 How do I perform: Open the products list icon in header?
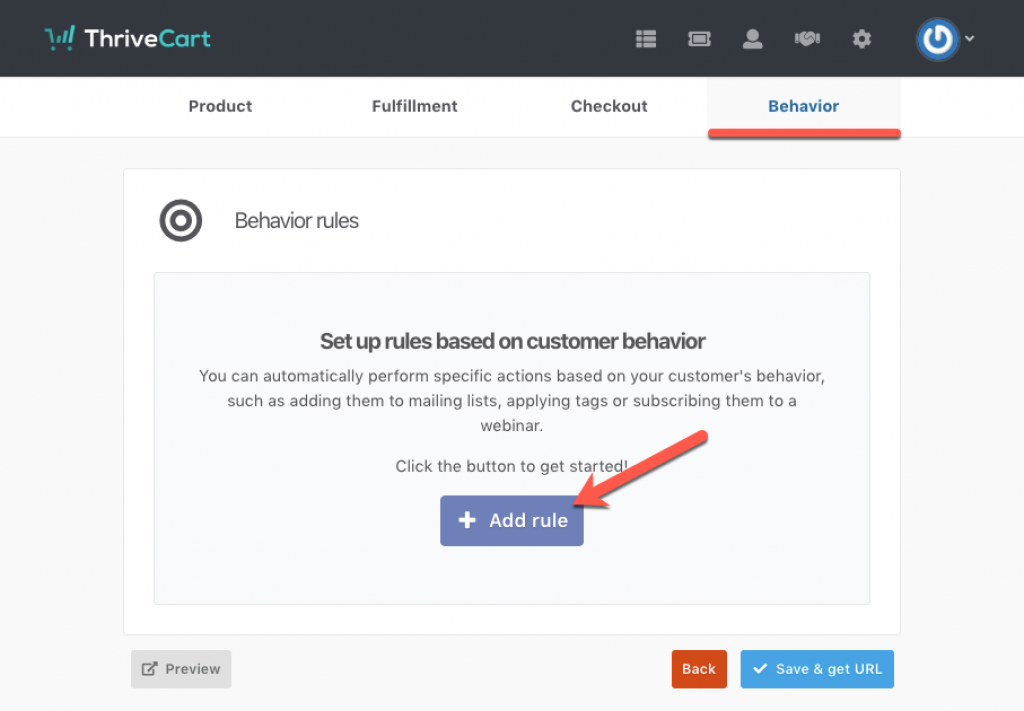coord(646,39)
